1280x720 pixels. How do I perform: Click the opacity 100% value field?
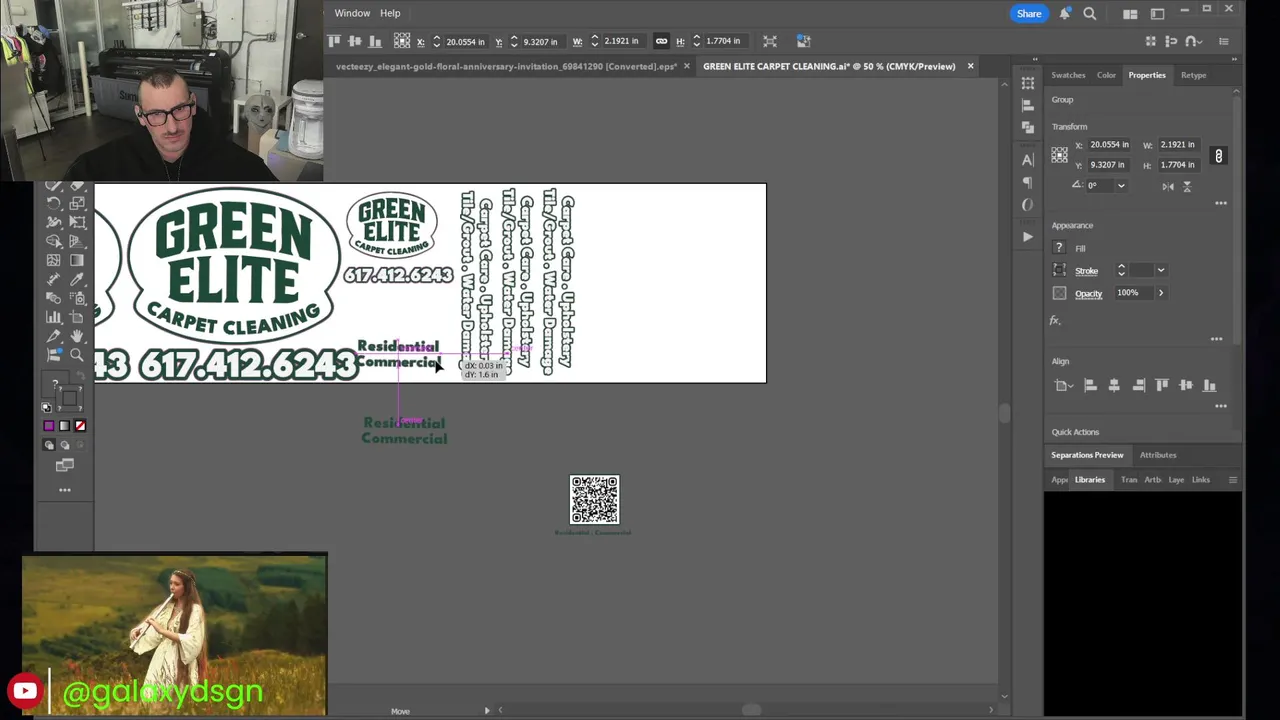[x=1134, y=293]
